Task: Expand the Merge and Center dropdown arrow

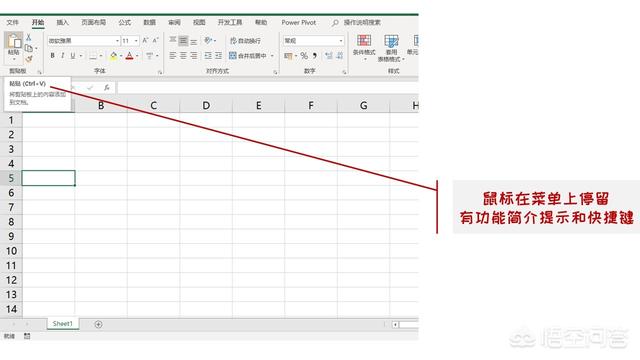Action: coord(272,56)
